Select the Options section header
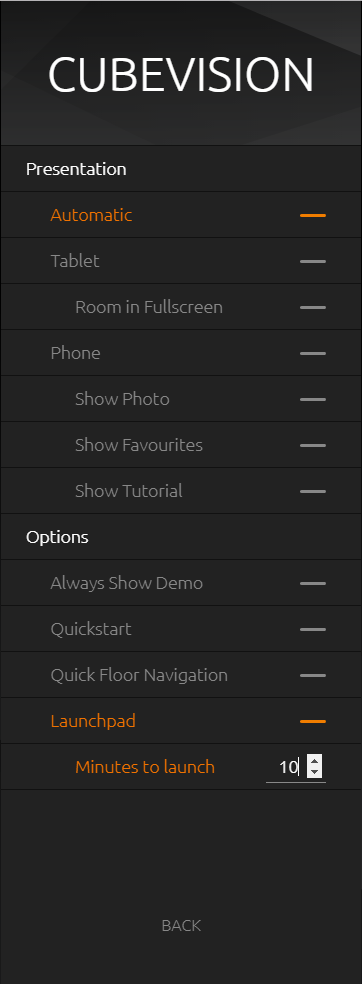Screen dimensions: 362x984 pos(57,537)
